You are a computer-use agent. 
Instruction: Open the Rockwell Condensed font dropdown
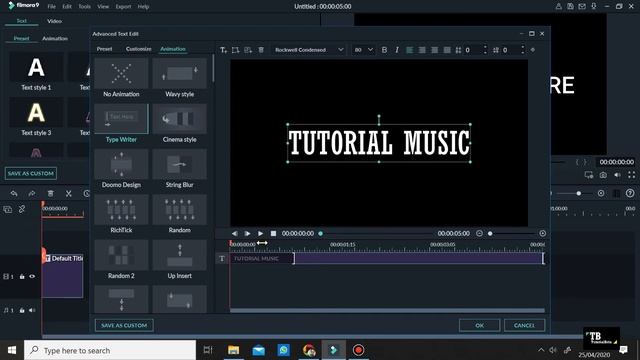click(x=309, y=50)
